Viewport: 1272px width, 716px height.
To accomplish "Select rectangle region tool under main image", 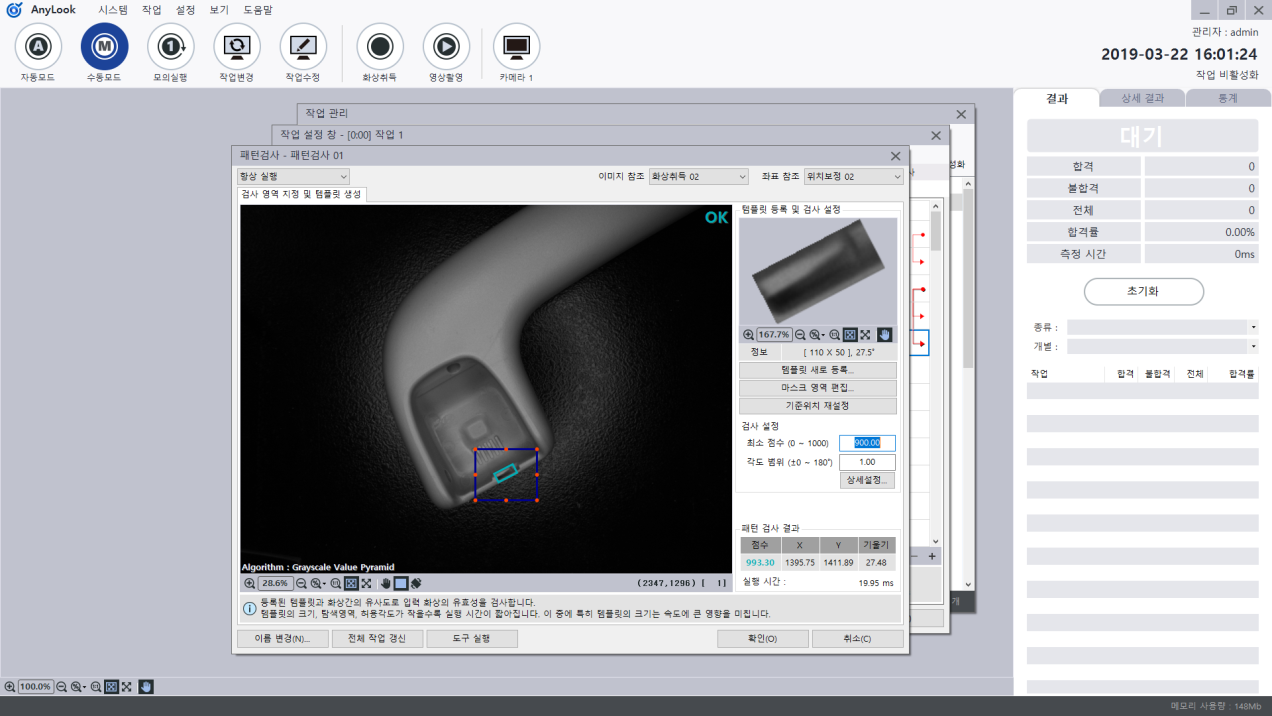I will click(401, 583).
